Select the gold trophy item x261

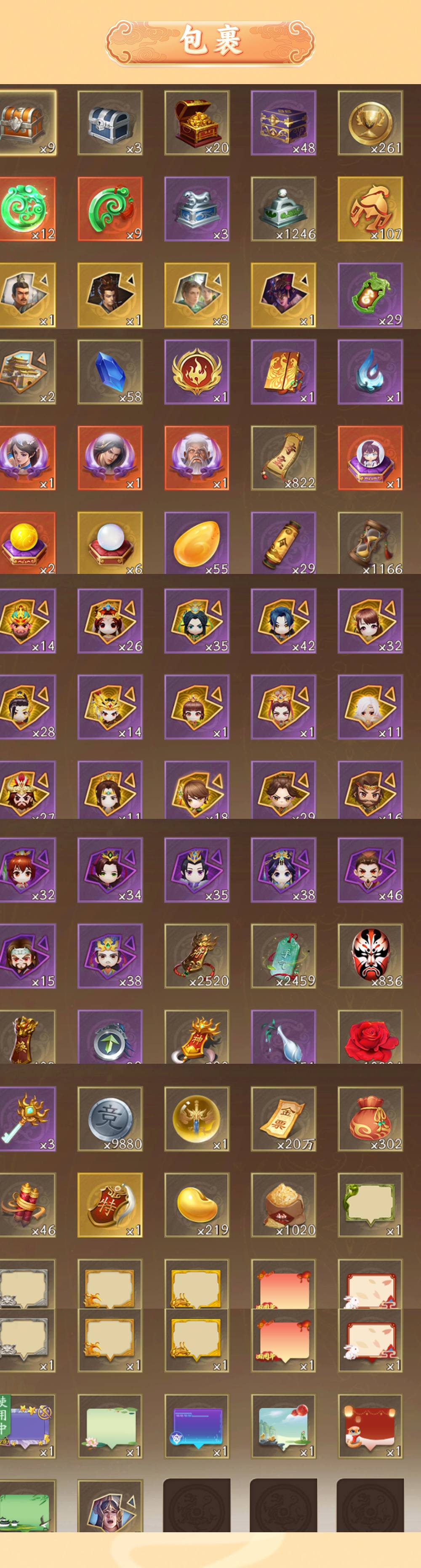(x=370, y=123)
